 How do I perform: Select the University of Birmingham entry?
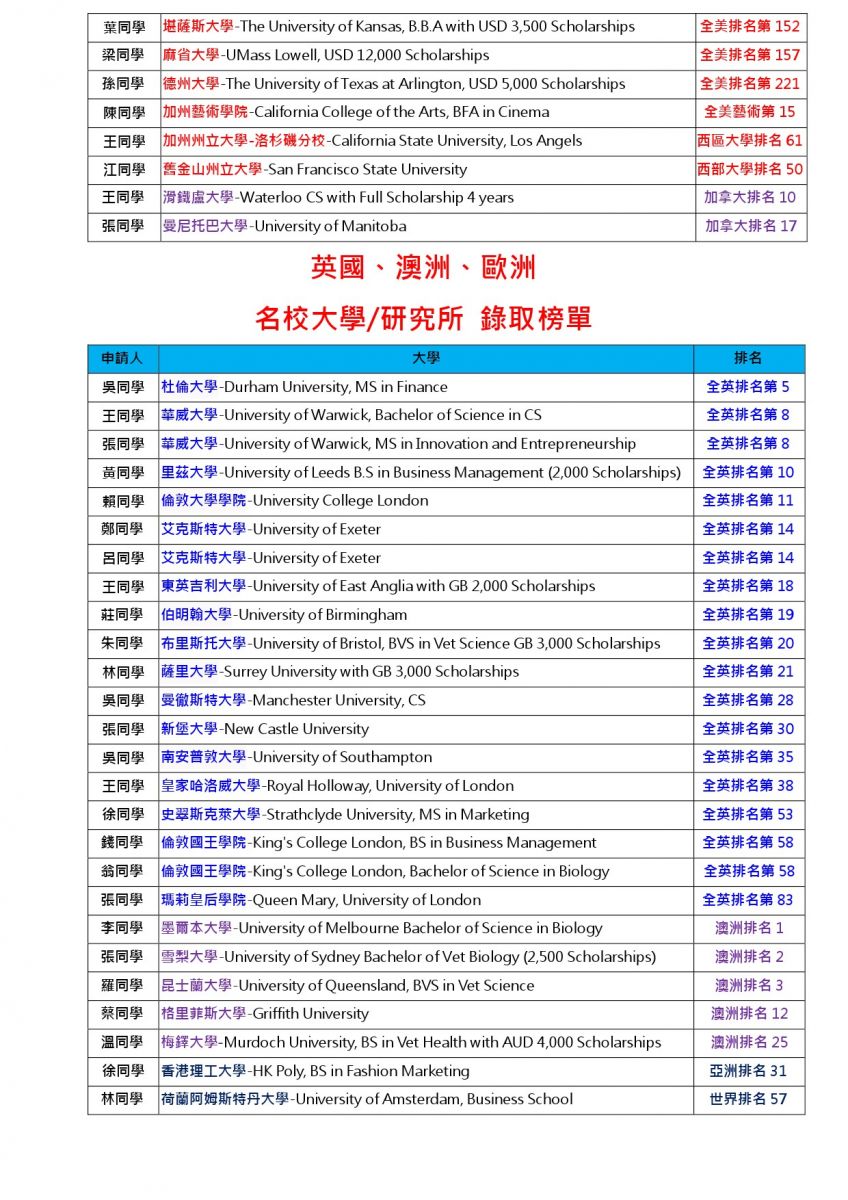coord(285,615)
